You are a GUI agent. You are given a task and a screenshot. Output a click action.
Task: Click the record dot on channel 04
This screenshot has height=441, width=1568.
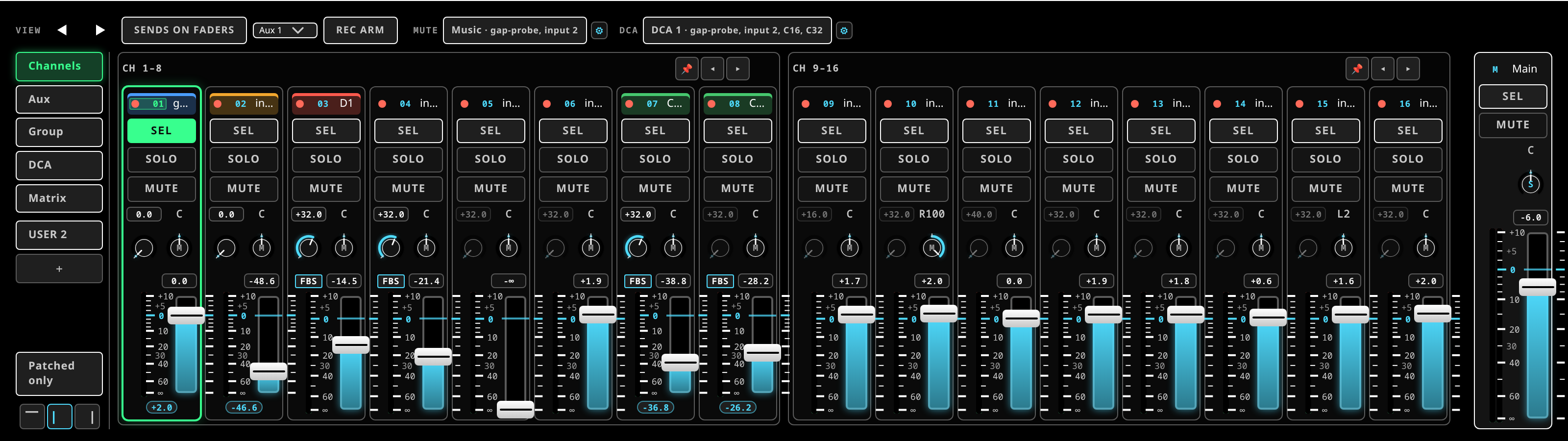click(x=382, y=104)
